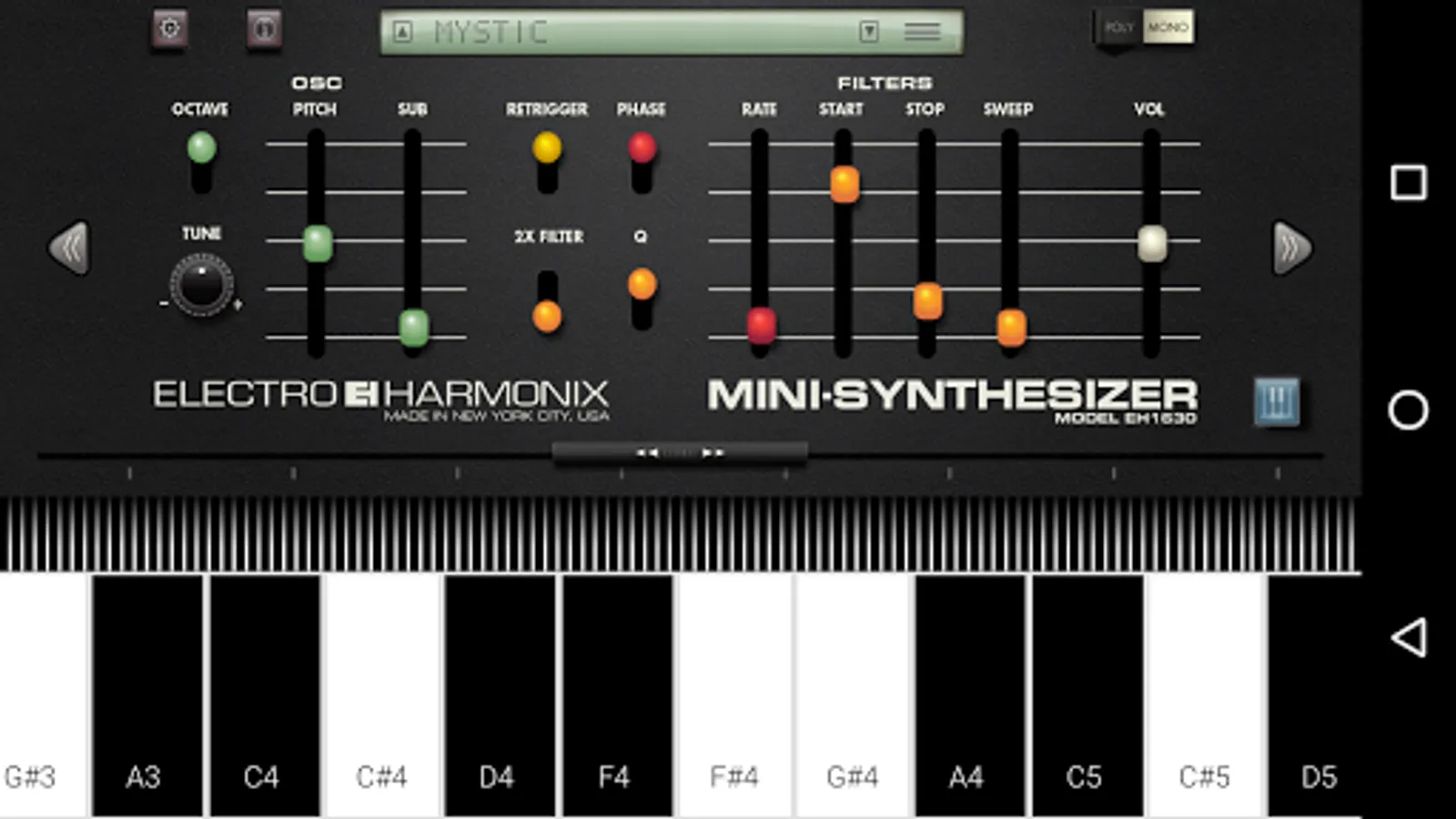Play the C4 key
The image size is (1456, 819).
point(266,696)
